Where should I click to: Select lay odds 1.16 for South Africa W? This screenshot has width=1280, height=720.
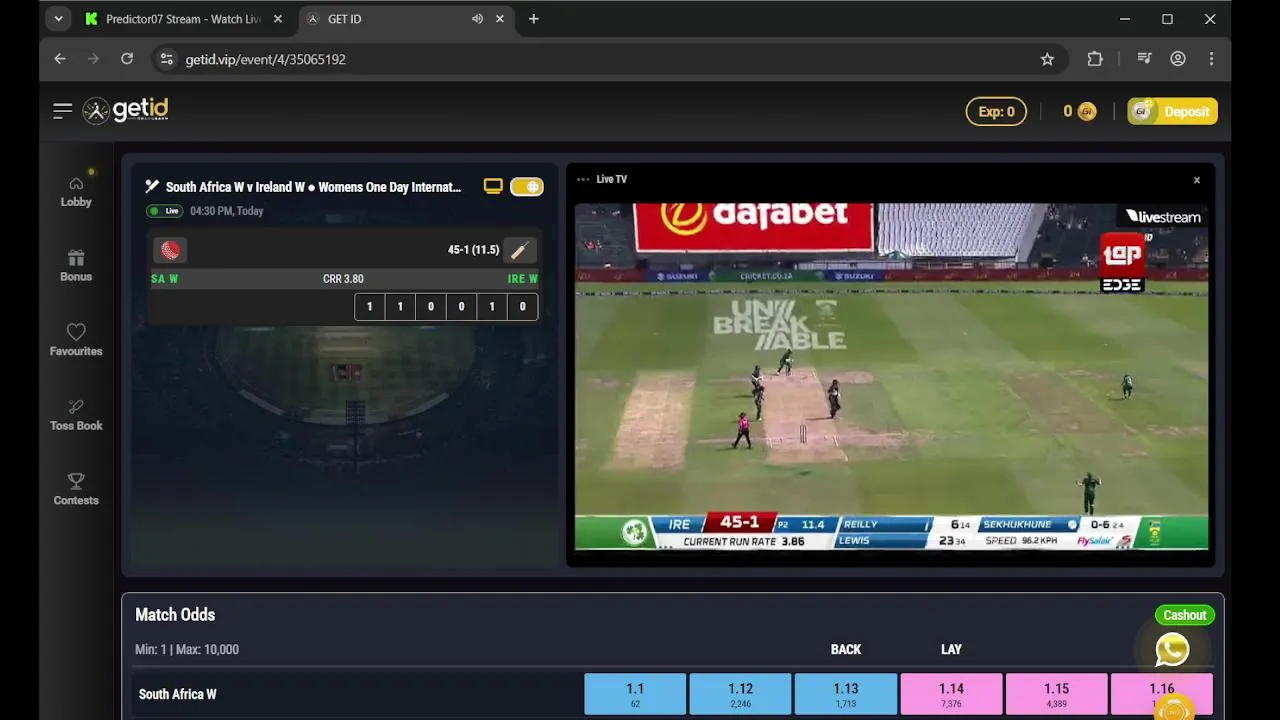pyautogui.click(x=1161, y=694)
